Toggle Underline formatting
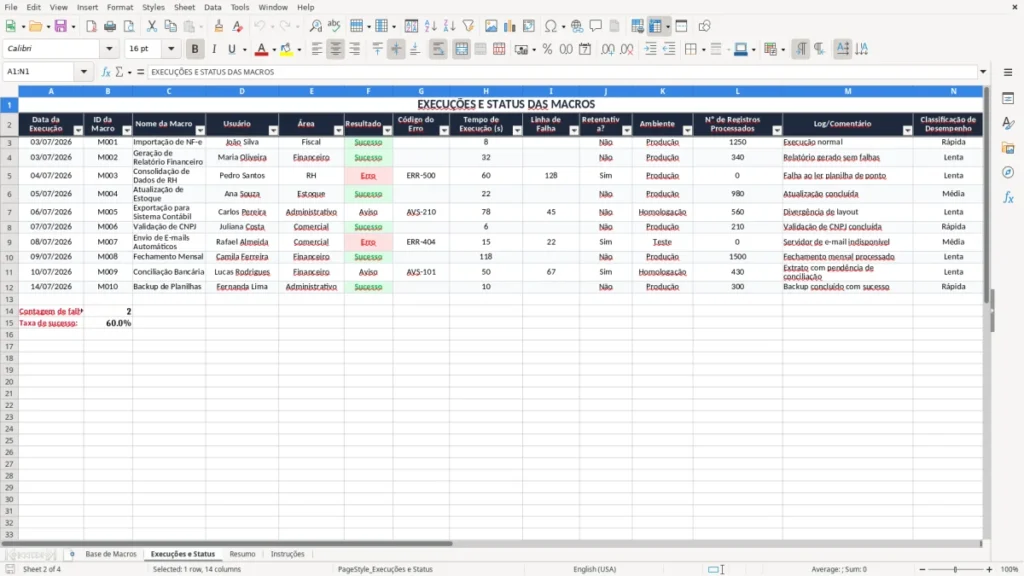1024x576 pixels. [x=231, y=49]
